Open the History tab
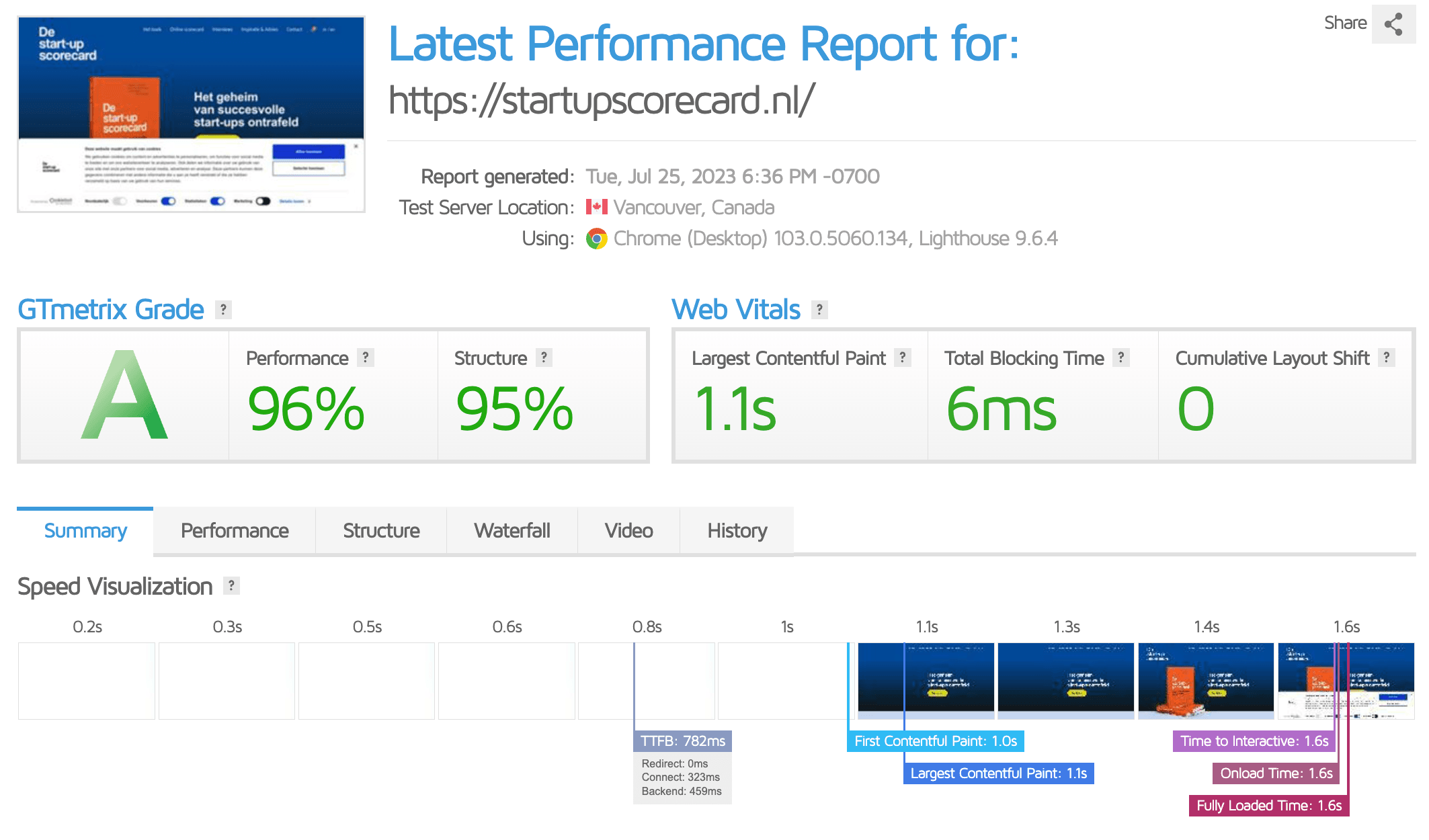 [x=737, y=531]
